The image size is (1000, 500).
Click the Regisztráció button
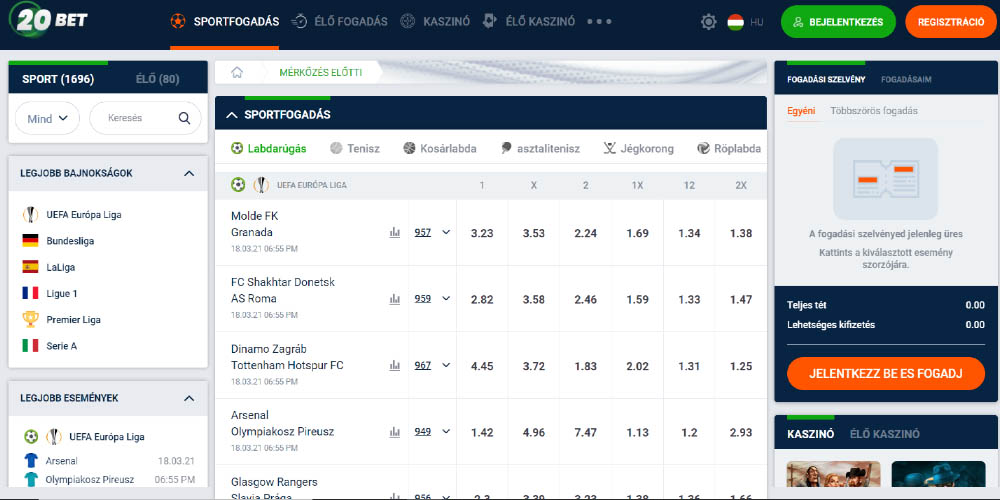(951, 22)
